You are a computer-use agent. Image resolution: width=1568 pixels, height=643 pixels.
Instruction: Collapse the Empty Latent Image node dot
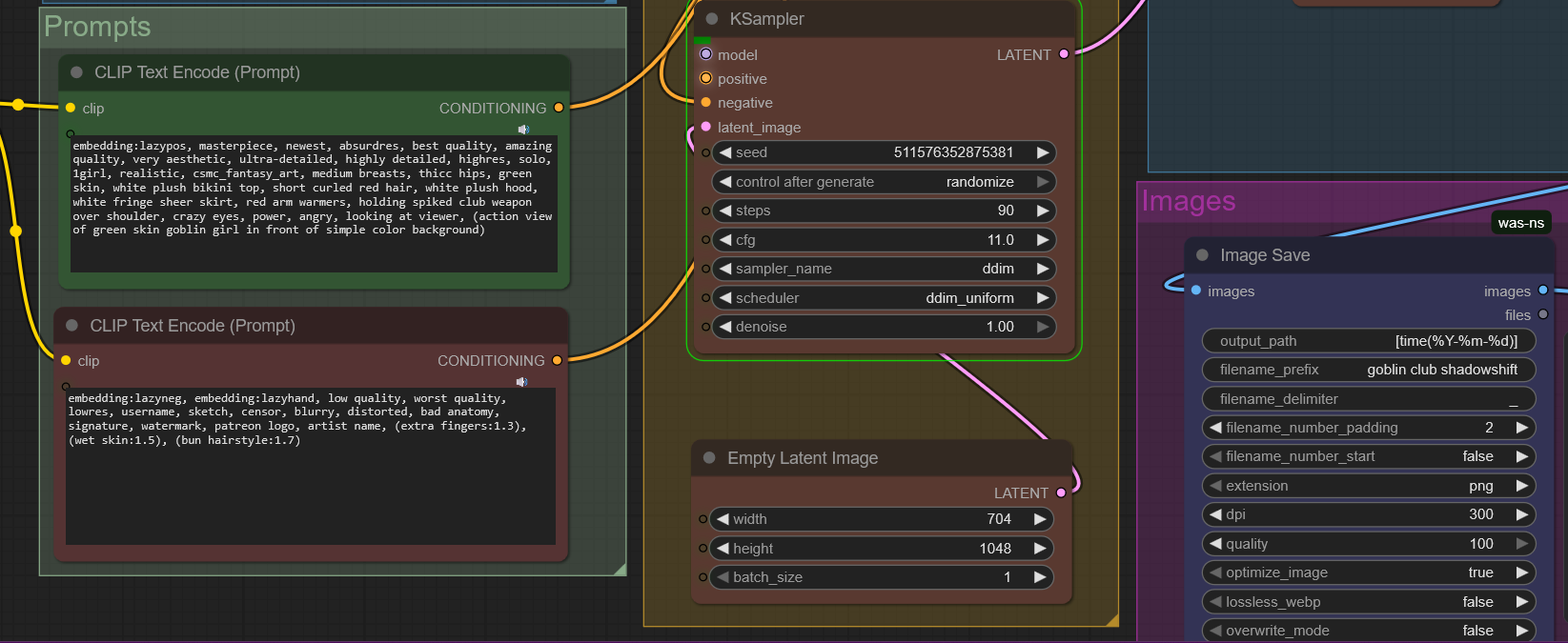pos(709,458)
